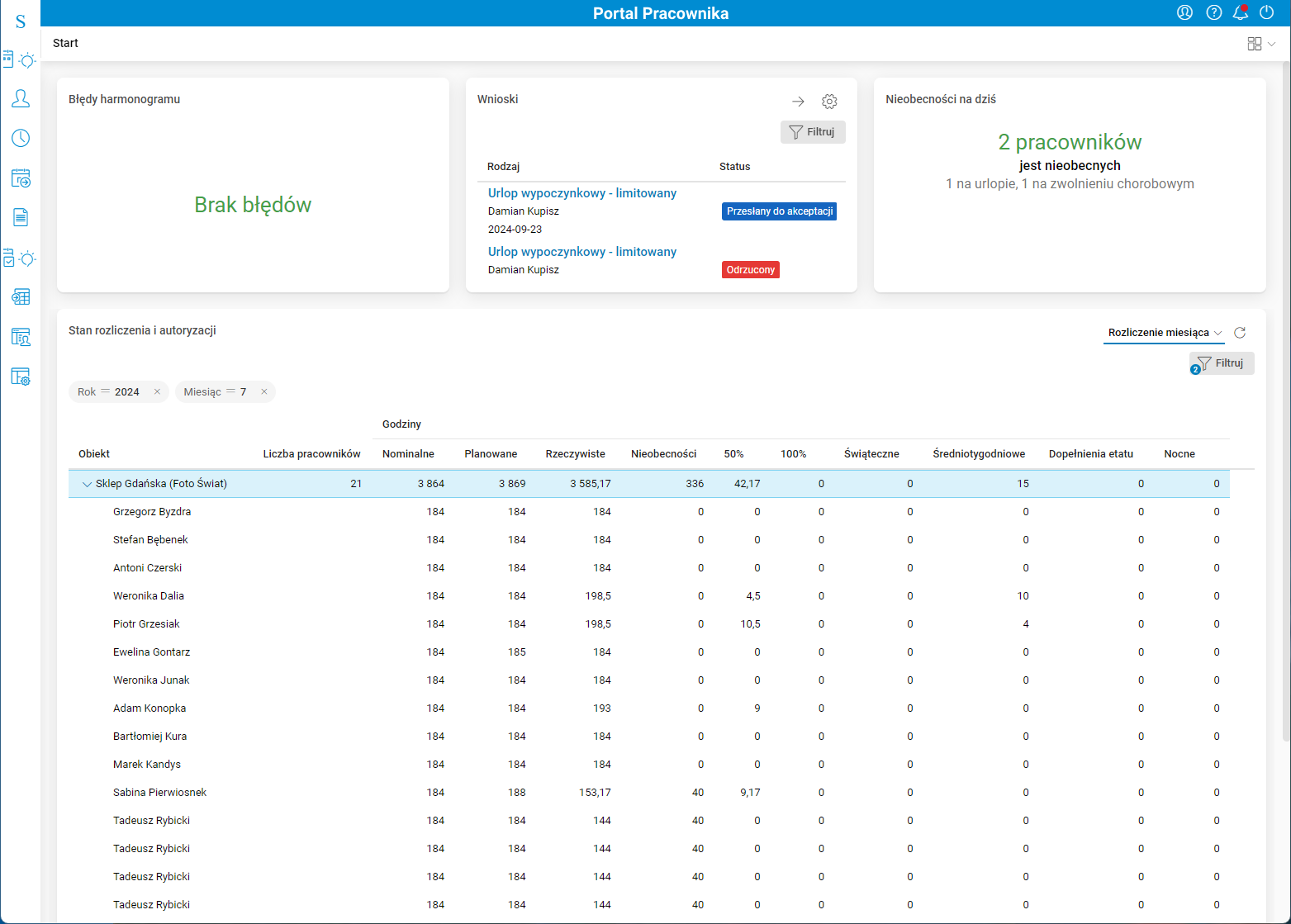The image size is (1291, 924).
Task: Collapse the Sklep Gdańska (Foto Świat) row
Action: pyautogui.click(x=87, y=485)
